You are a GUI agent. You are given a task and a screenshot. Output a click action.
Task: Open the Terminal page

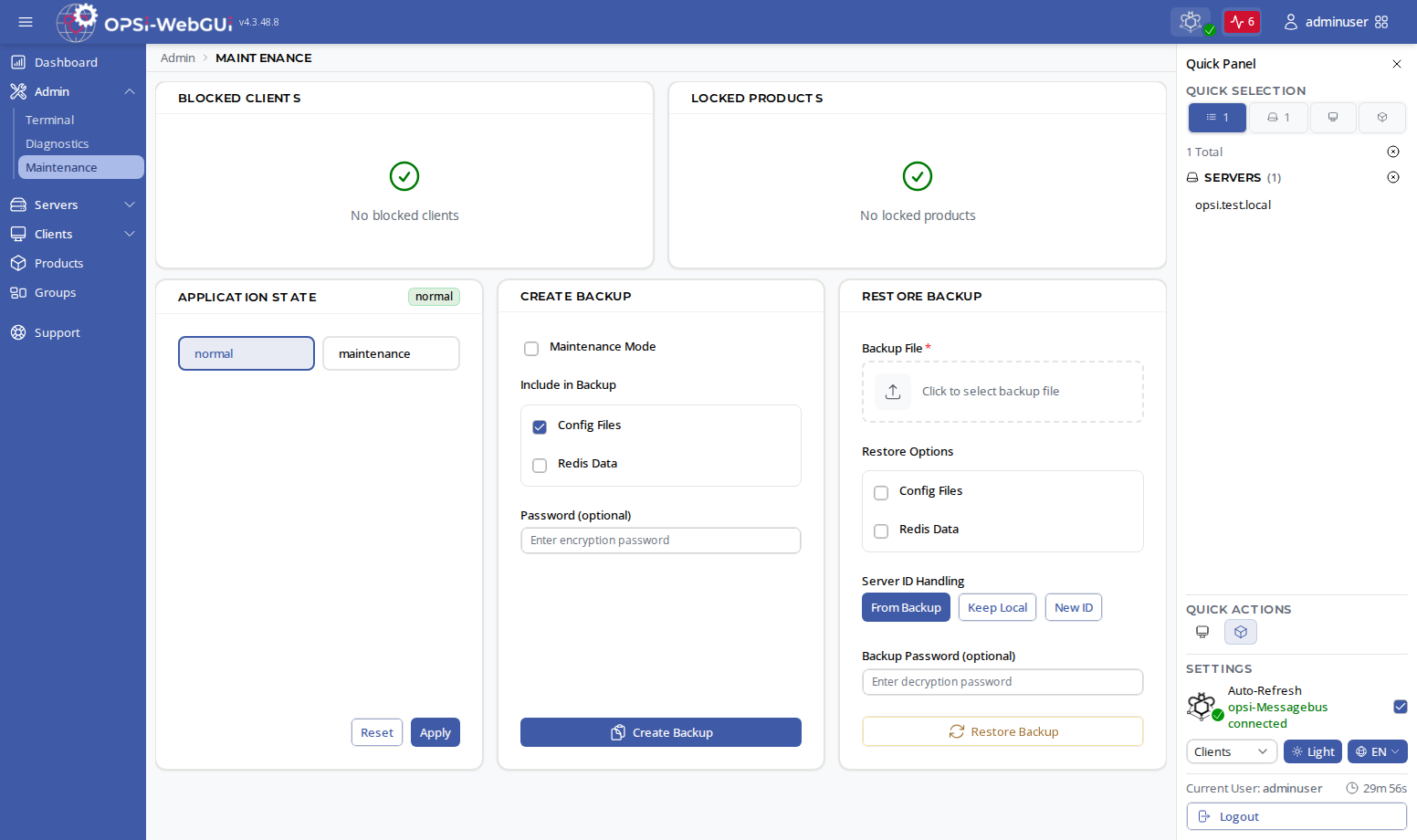(x=80, y=120)
